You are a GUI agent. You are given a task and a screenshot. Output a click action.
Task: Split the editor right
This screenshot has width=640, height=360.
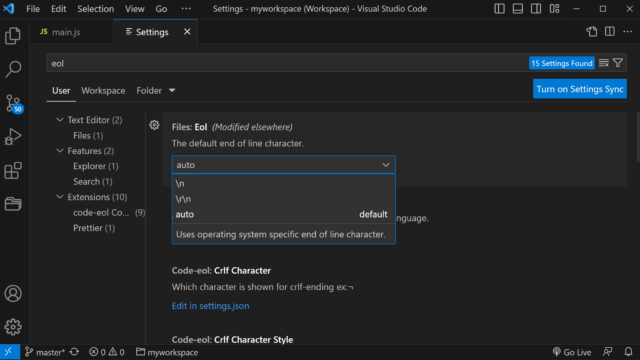click(610, 31)
